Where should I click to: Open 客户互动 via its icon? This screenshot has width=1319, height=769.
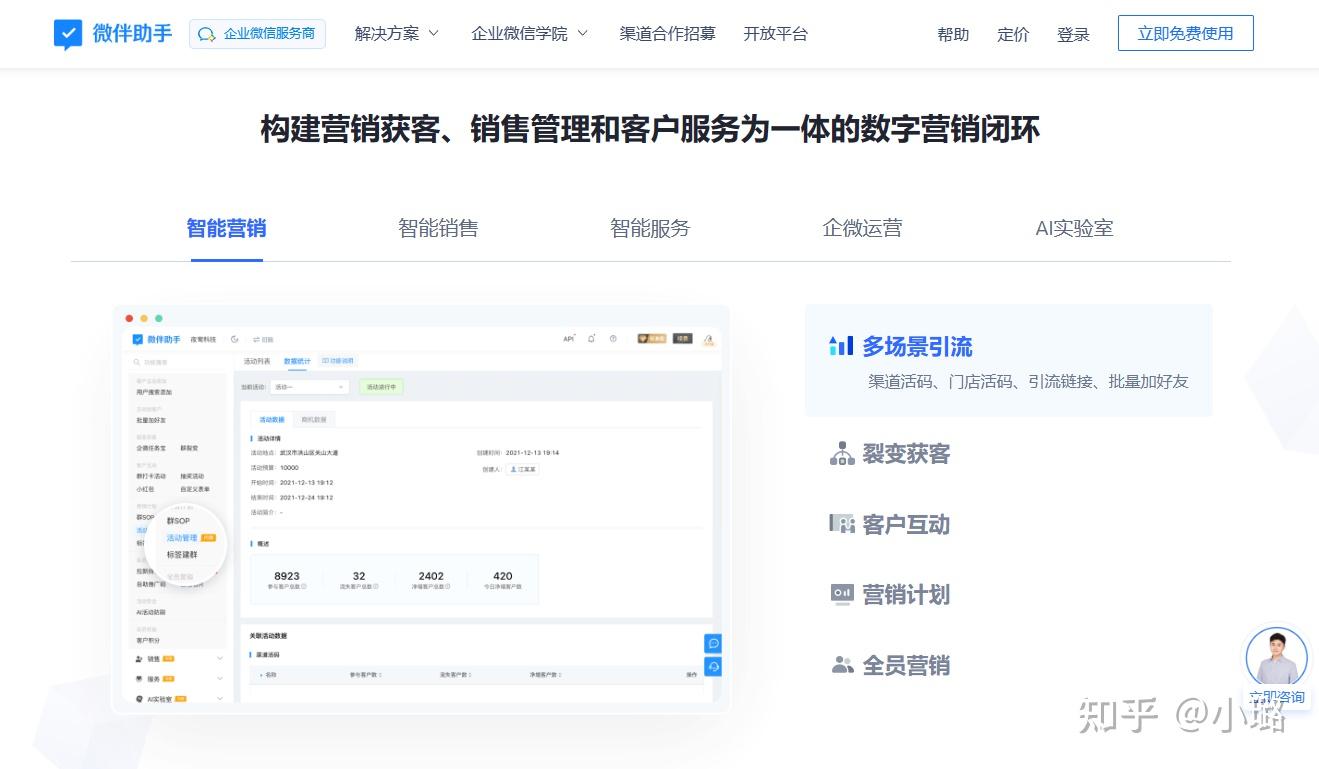pyautogui.click(x=843, y=524)
